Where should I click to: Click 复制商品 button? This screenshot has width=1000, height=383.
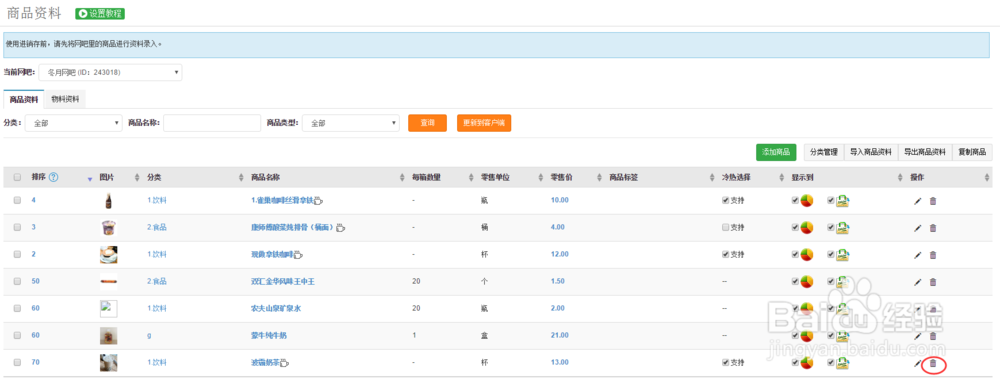point(972,152)
